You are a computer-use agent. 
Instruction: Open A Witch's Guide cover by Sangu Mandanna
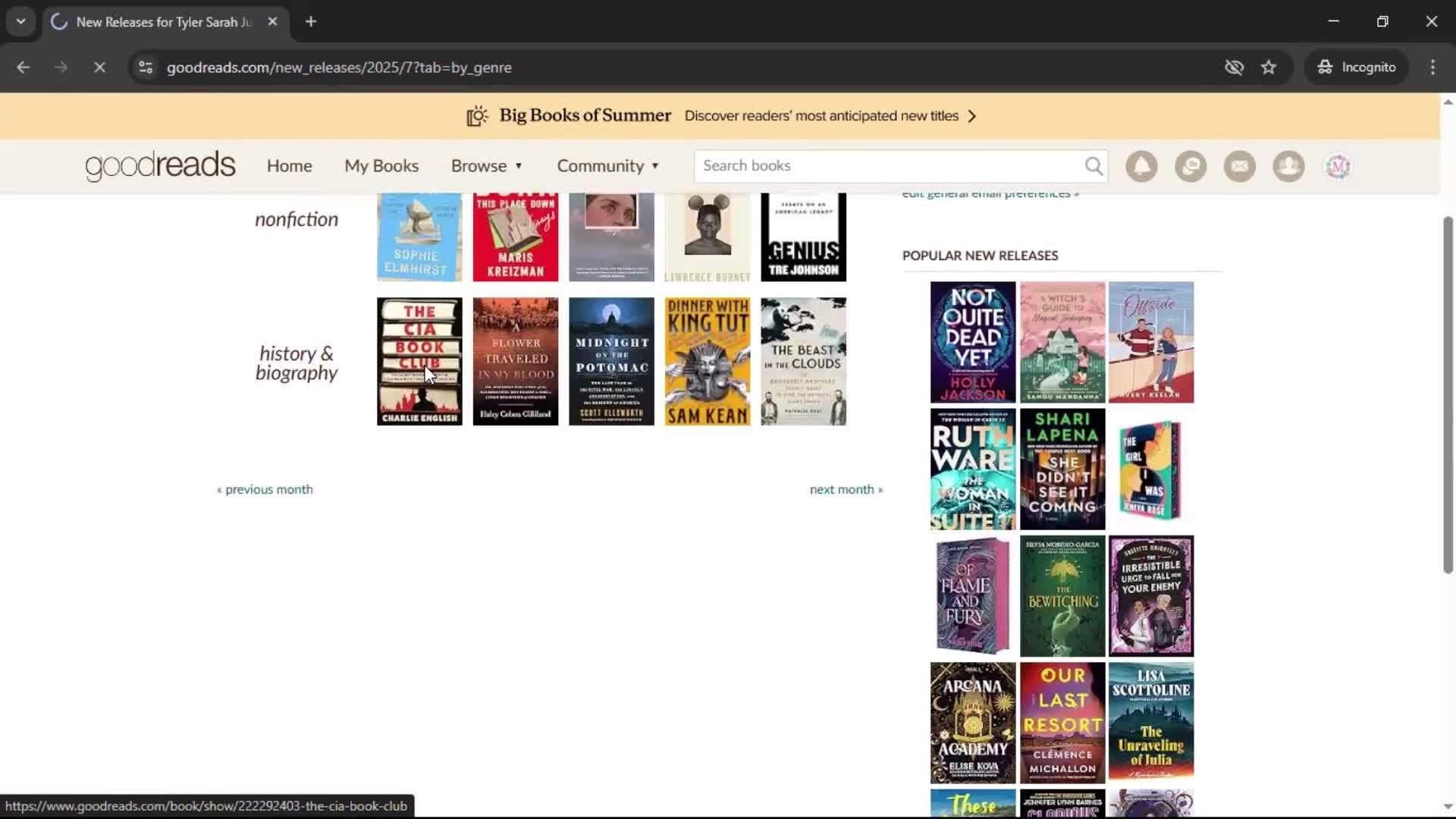(x=1062, y=342)
